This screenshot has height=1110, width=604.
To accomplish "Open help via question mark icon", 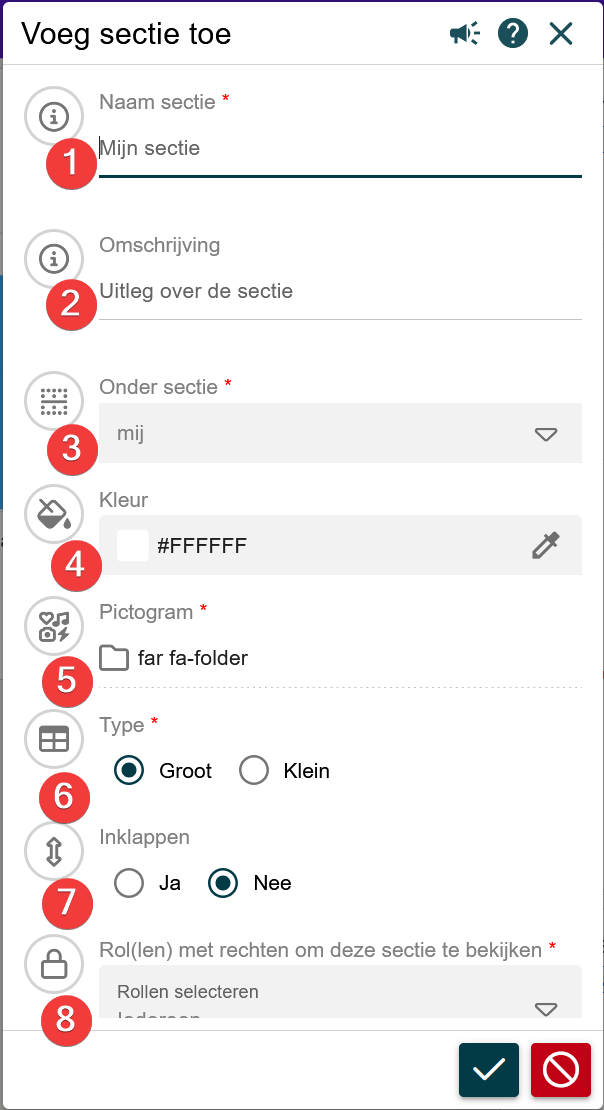I will [513, 34].
